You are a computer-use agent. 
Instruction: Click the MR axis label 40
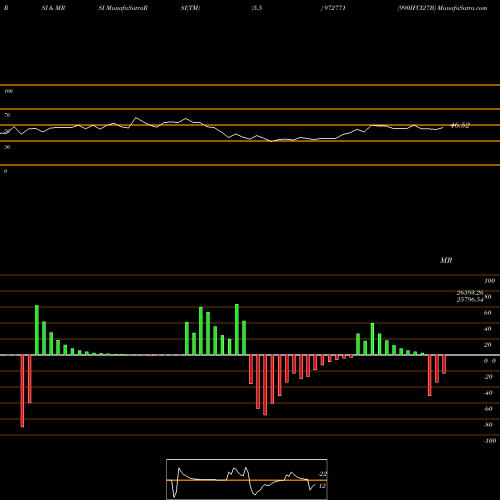pos(488,329)
